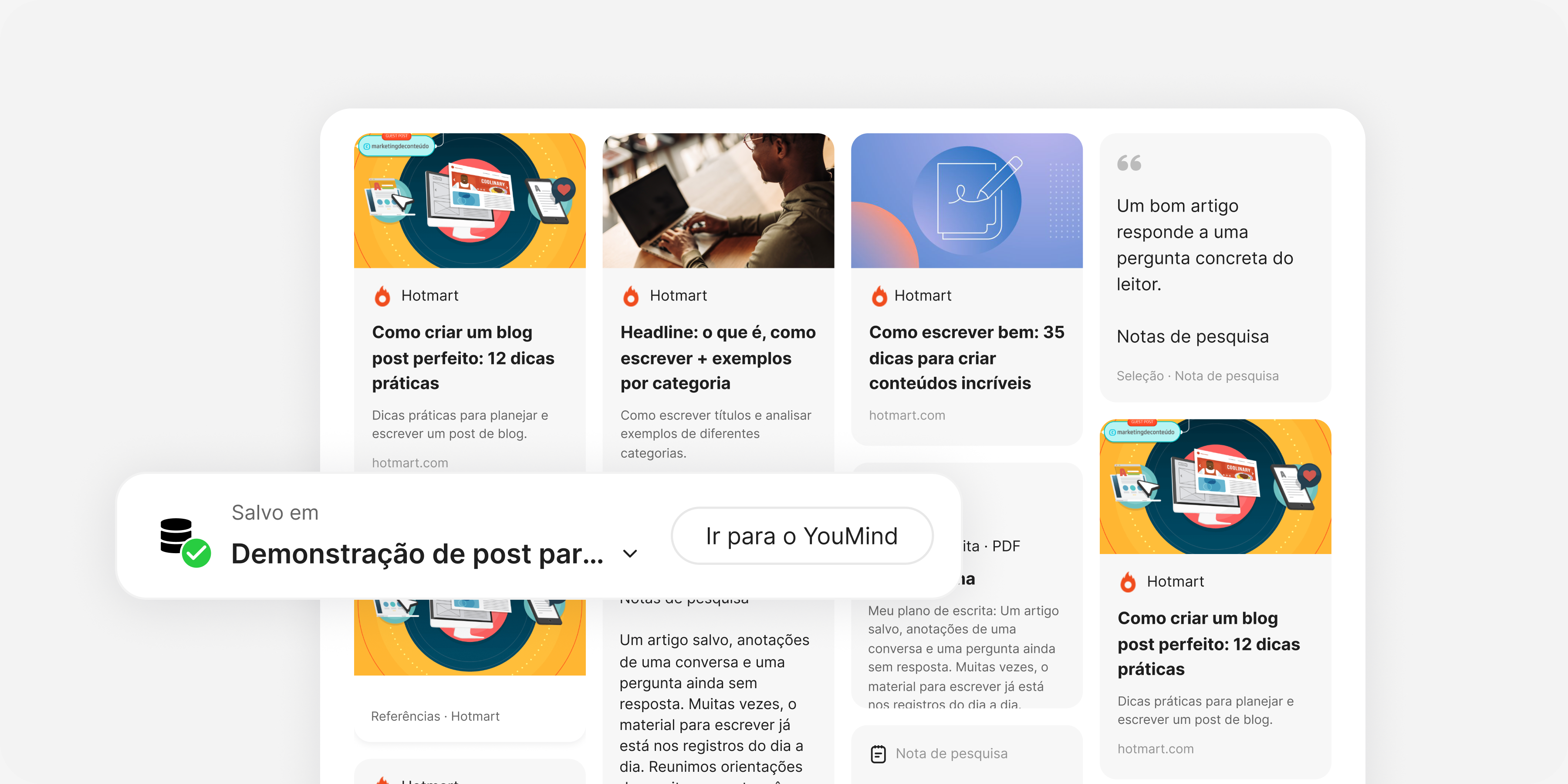Click hotmart.com under first card
1568x784 pixels.
(x=410, y=463)
